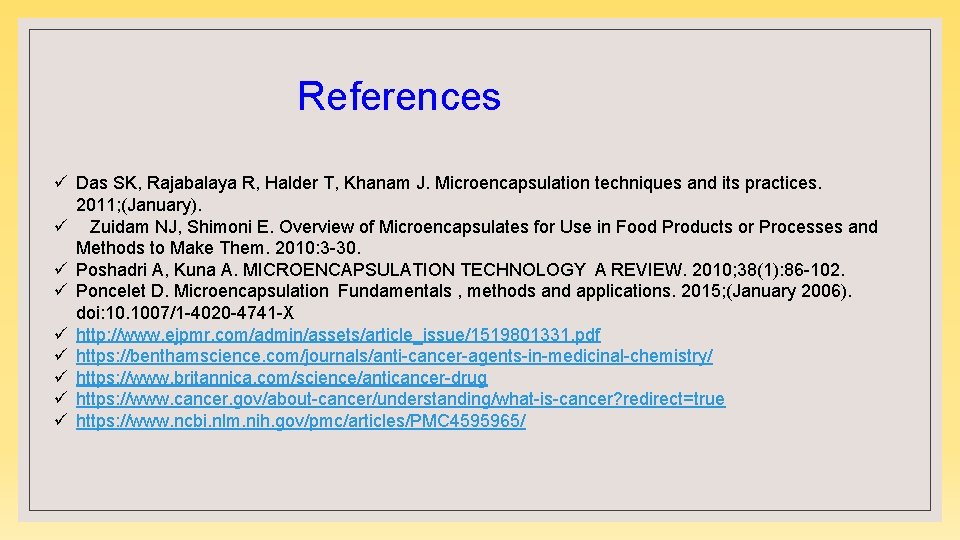Image resolution: width=960 pixels, height=540 pixels.
Task: Visit the ncbi.nlm.nih.gov PMC4595965 link
Action: point(301,421)
